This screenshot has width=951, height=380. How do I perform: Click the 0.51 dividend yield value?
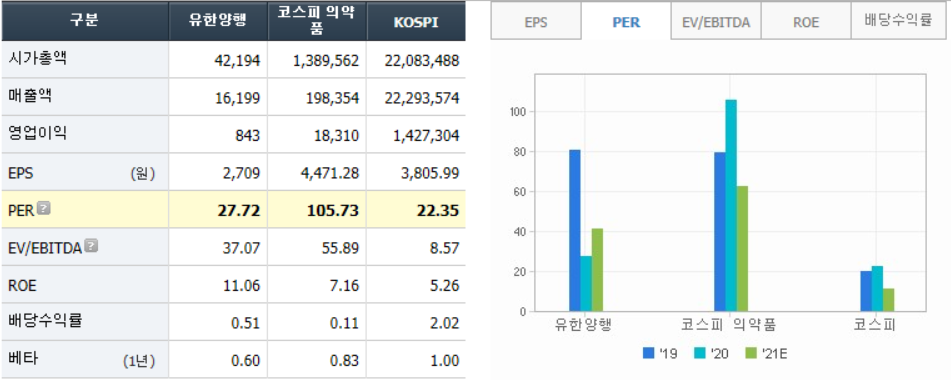coord(247,323)
